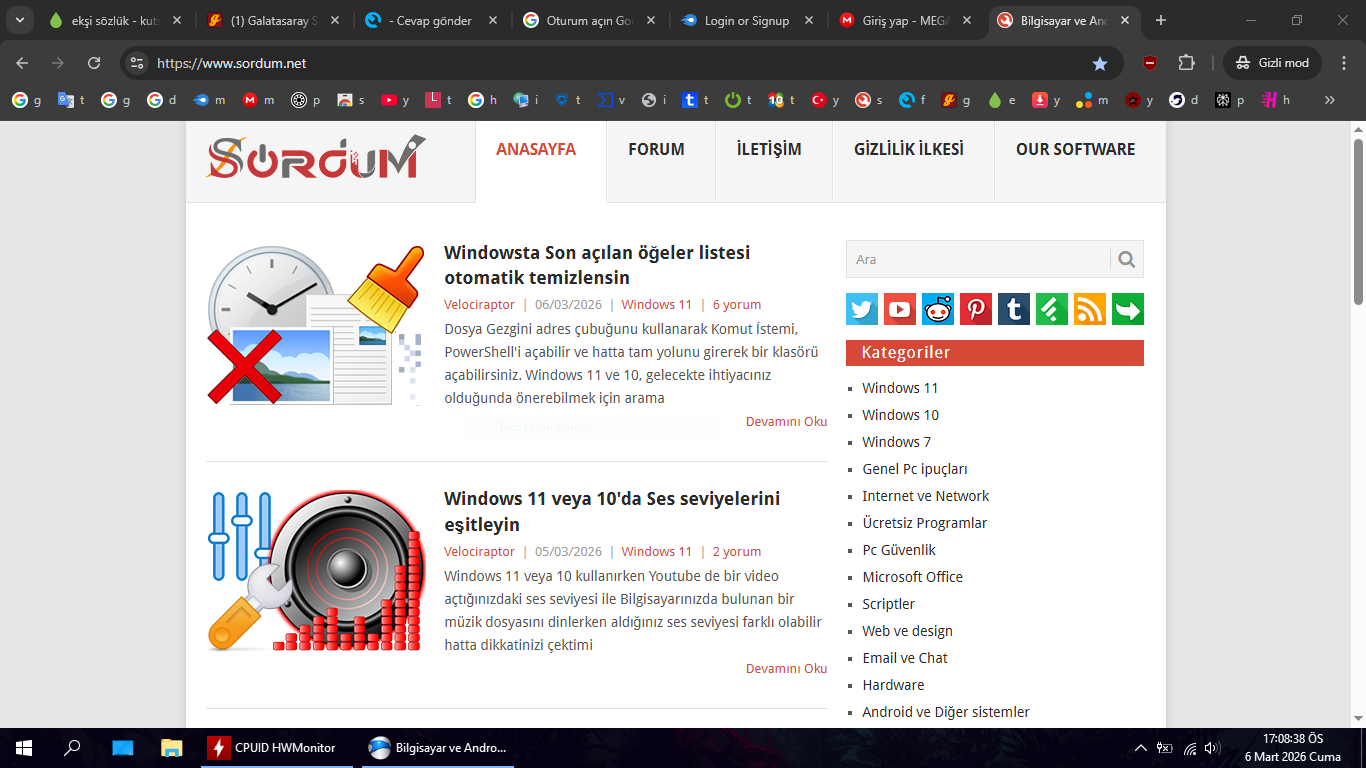Open Genel Pc ipuçları category
Viewport: 1366px width, 768px height.
(915, 469)
